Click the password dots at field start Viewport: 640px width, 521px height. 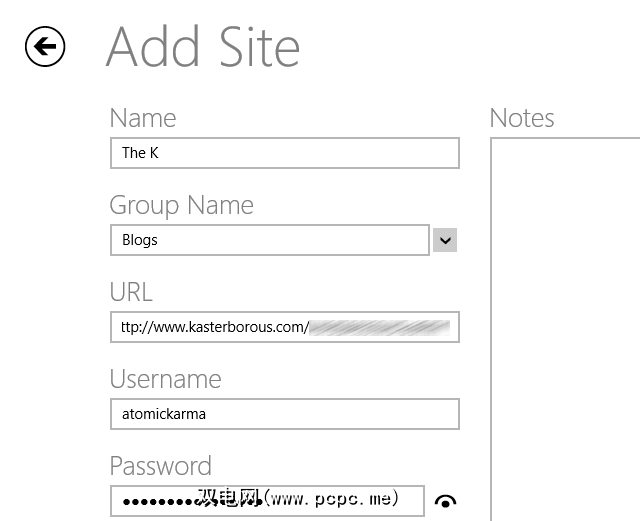point(150,500)
